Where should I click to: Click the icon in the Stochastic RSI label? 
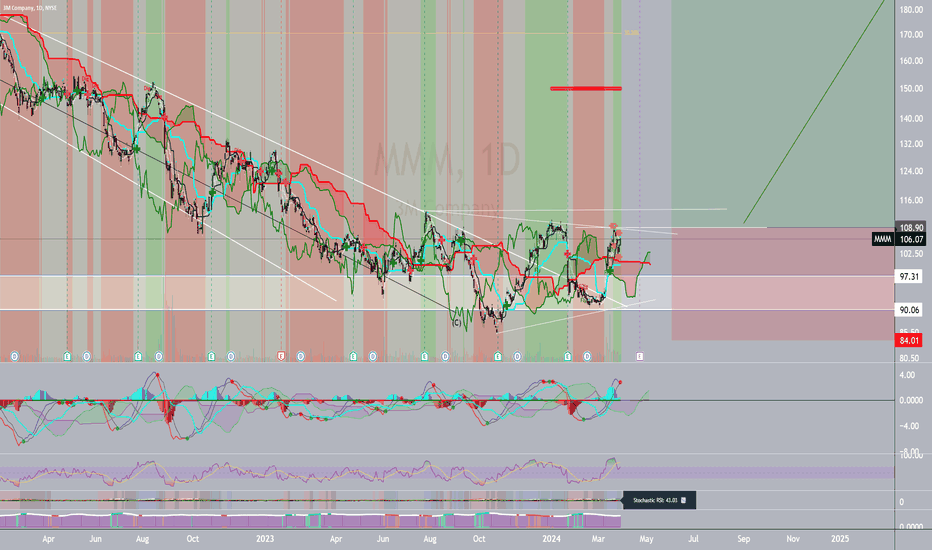pos(684,500)
